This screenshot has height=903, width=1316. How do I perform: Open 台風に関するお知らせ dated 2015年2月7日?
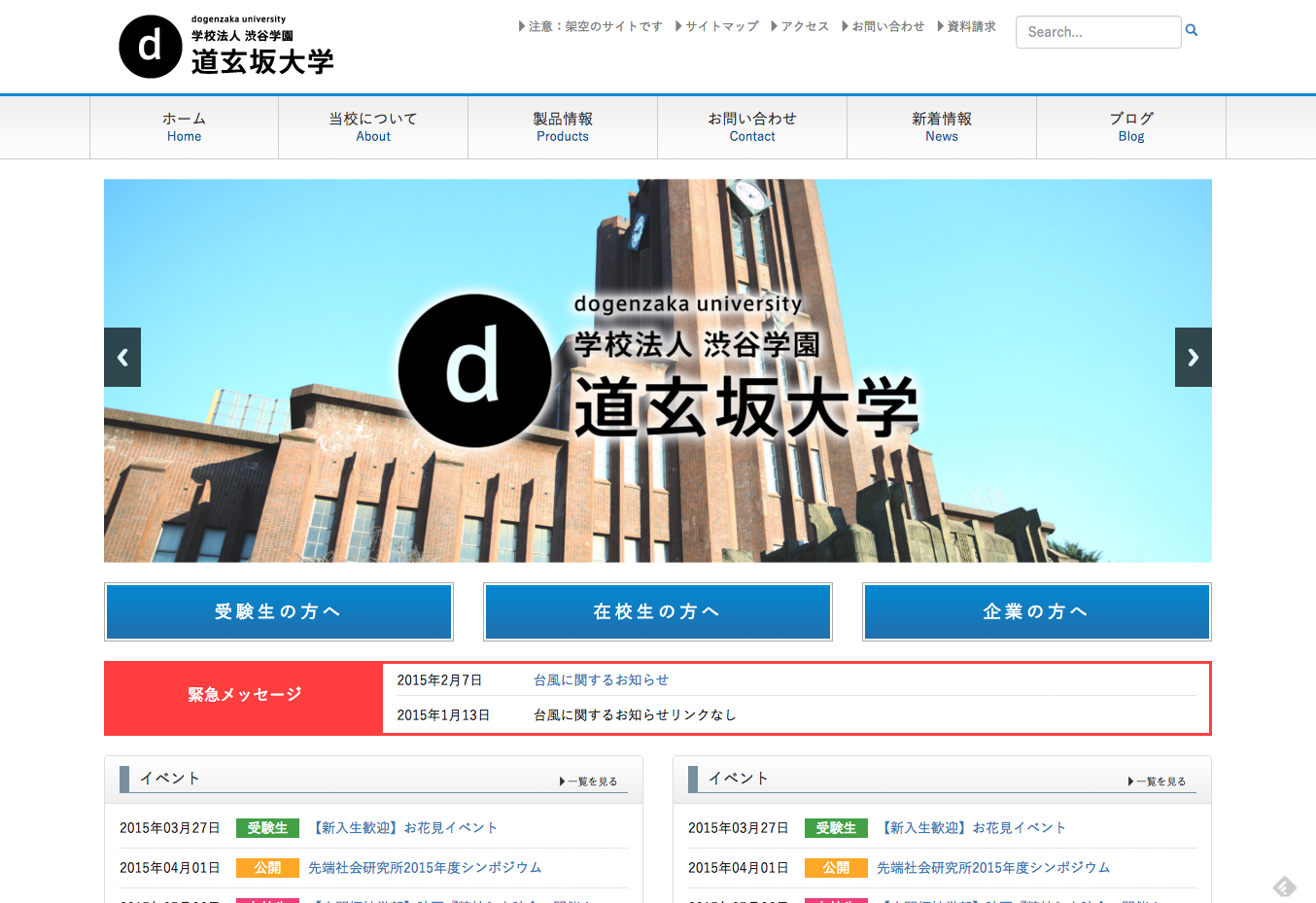tap(602, 679)
